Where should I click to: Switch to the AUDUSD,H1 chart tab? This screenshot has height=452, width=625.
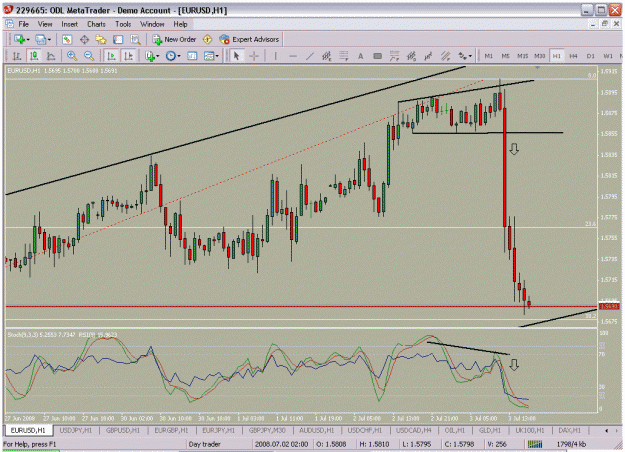[316, 430]
